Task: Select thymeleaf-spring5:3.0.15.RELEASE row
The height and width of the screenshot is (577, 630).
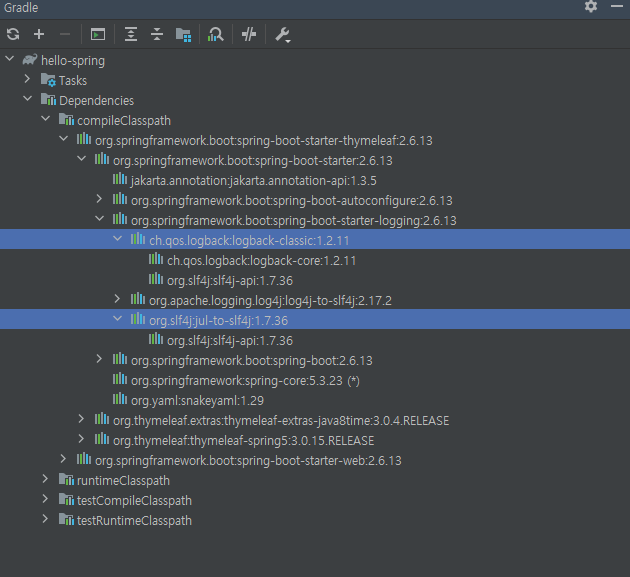Action: 315,441
